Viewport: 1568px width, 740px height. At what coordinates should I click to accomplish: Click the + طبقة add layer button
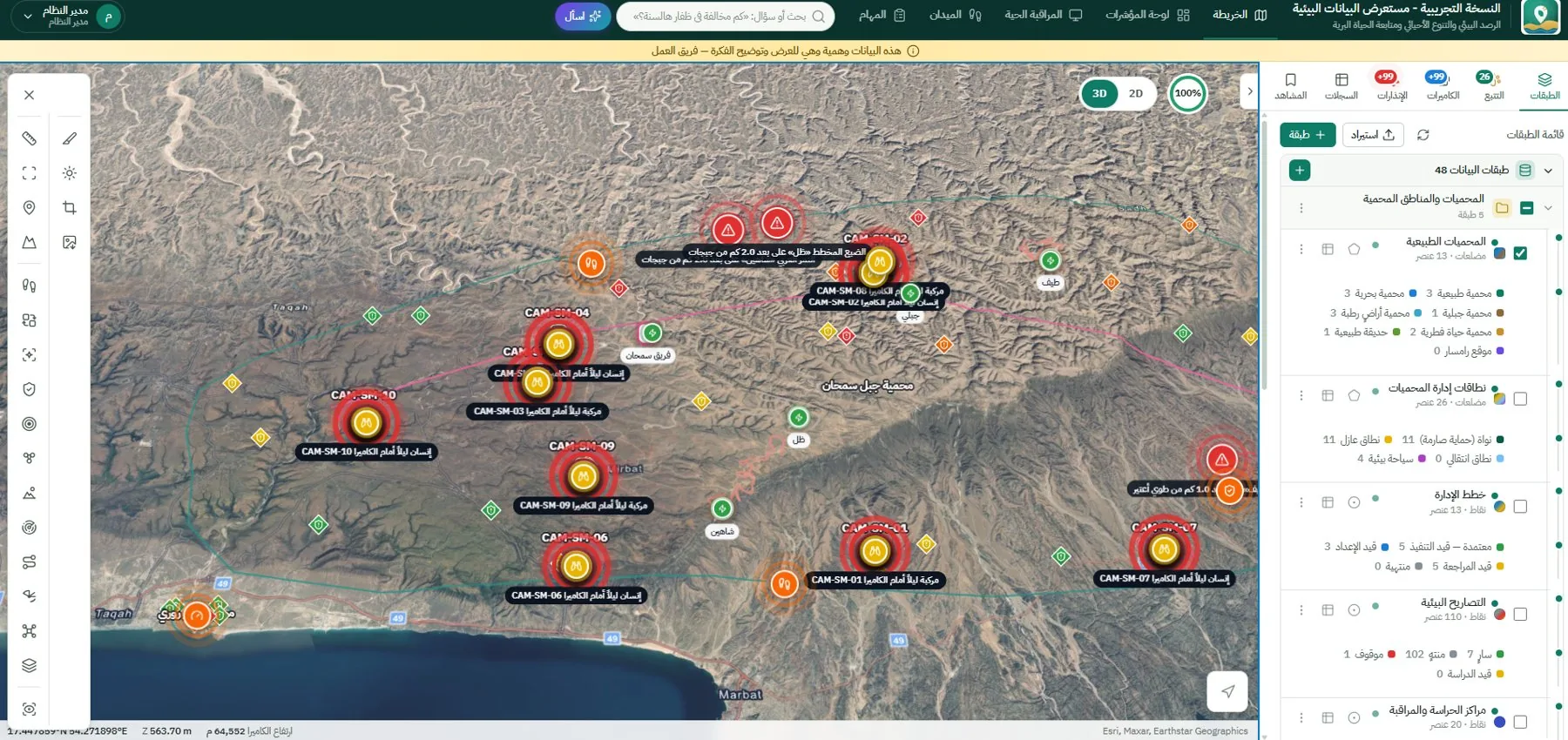pos(1308,135)
